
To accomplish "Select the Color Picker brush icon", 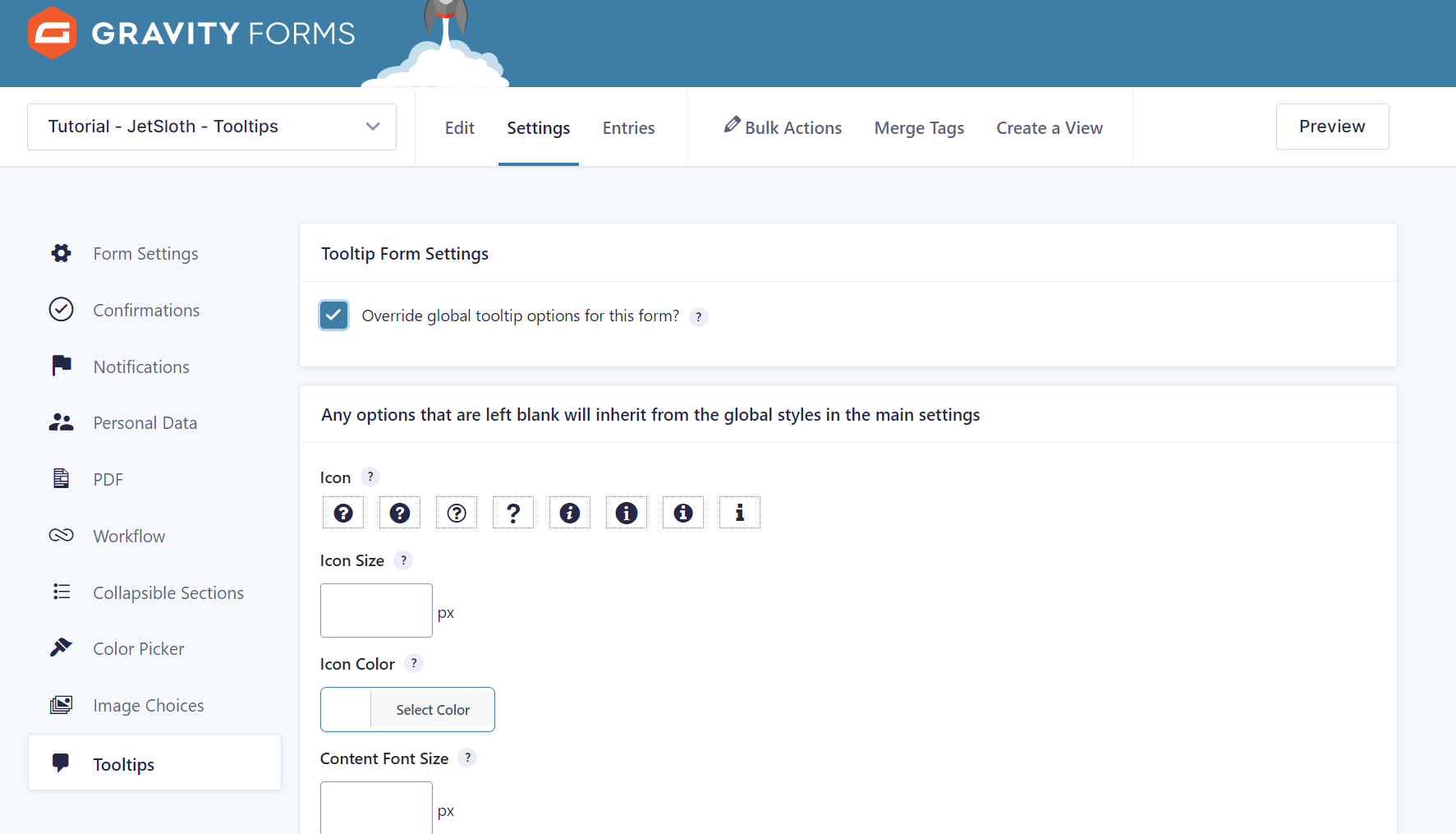I will 61,647.
